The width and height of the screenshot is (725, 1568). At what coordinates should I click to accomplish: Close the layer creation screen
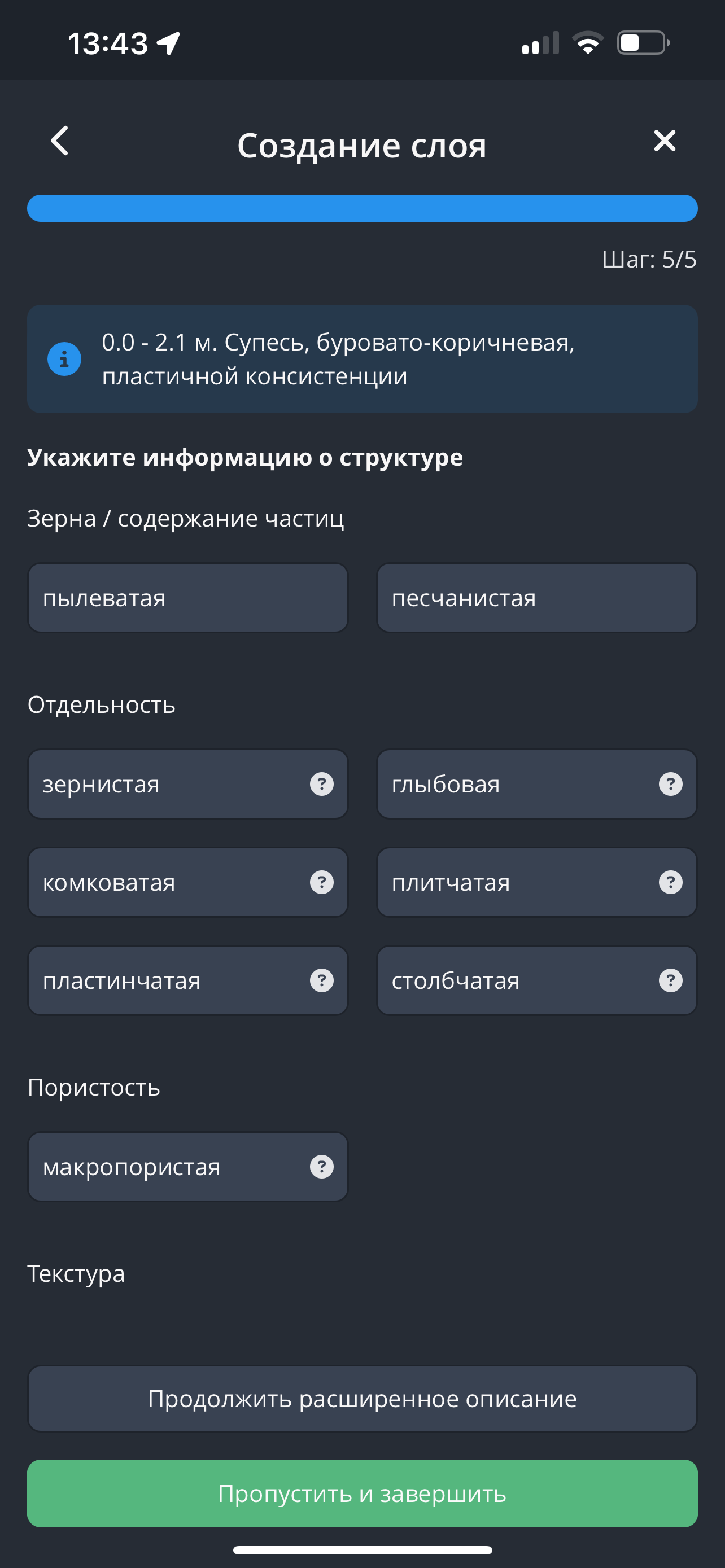point(664,141)
